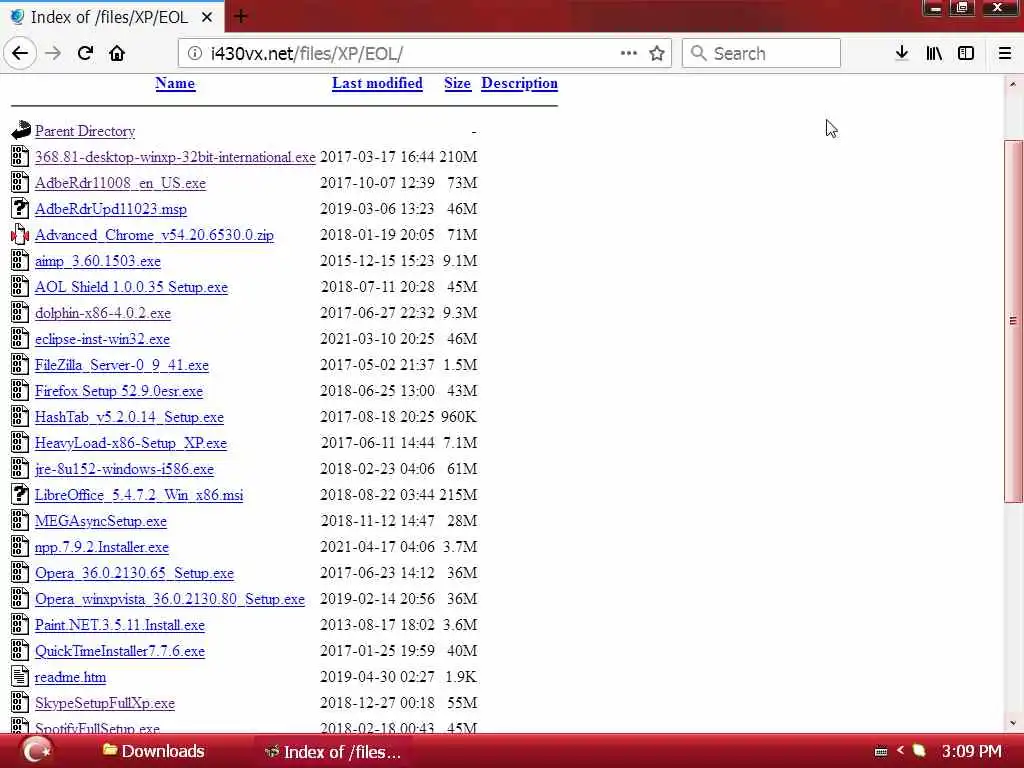1024x768 pixels.
Task: Download dolphin-x86-4.0.2.exe
Action: (x=103, y=313)
